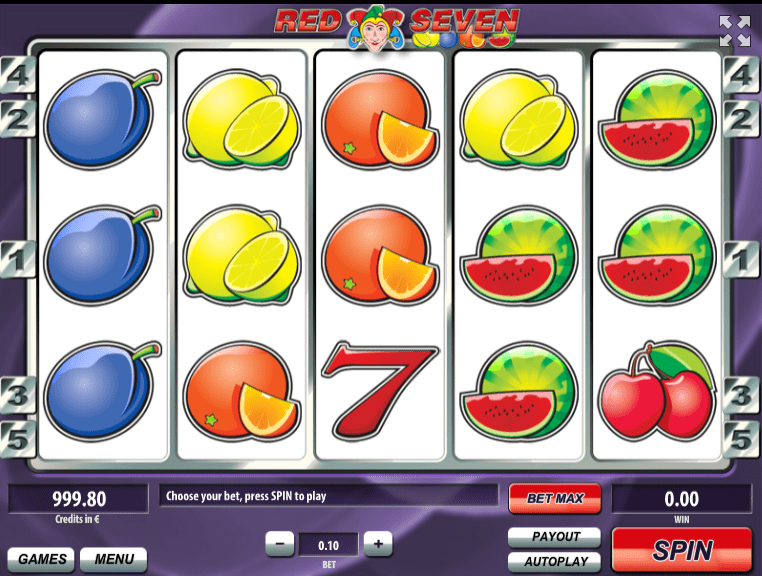
Task: Select payline 5 marker on left side
Action: 17,439
